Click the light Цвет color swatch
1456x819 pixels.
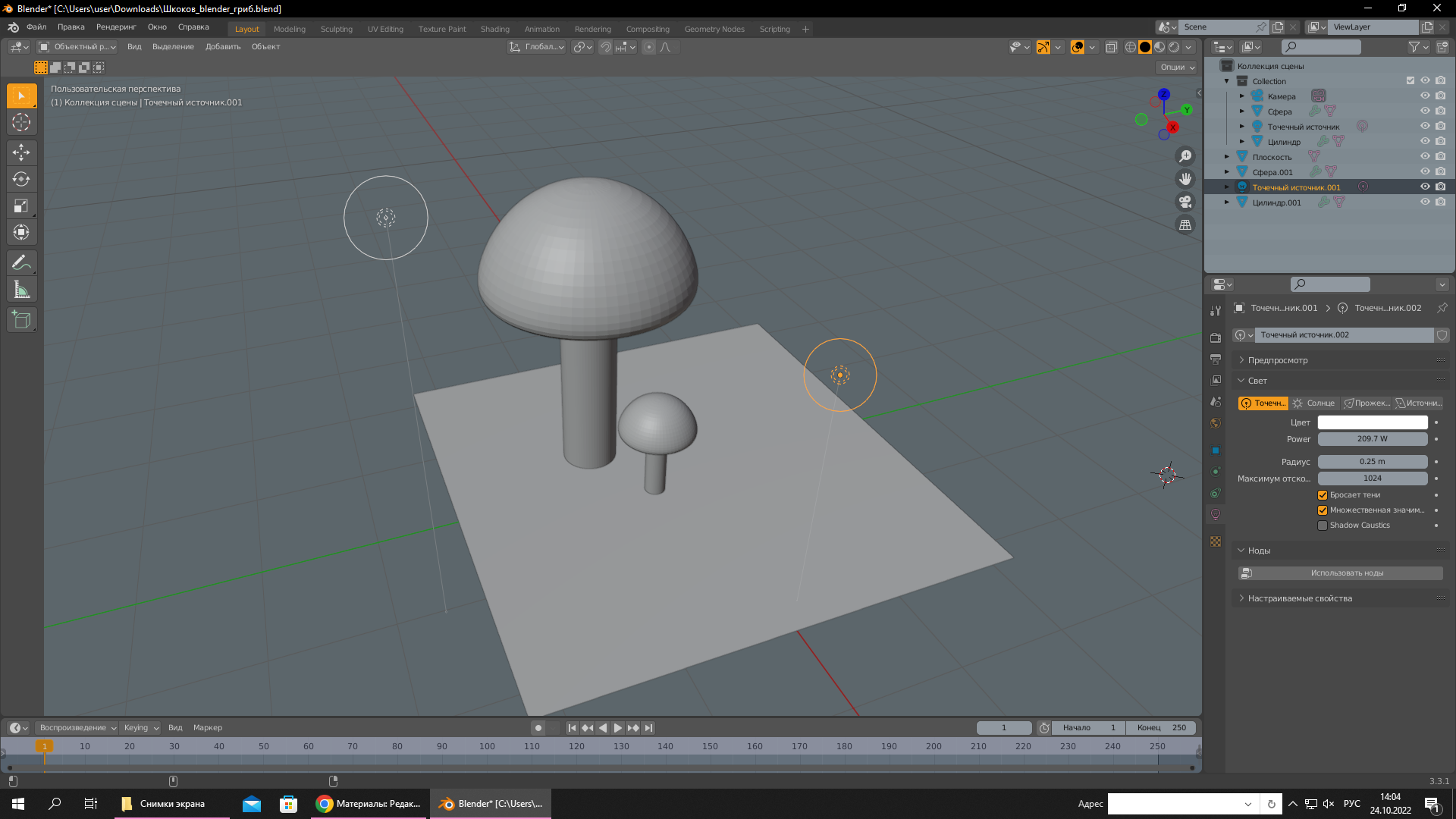[1373, 422]
